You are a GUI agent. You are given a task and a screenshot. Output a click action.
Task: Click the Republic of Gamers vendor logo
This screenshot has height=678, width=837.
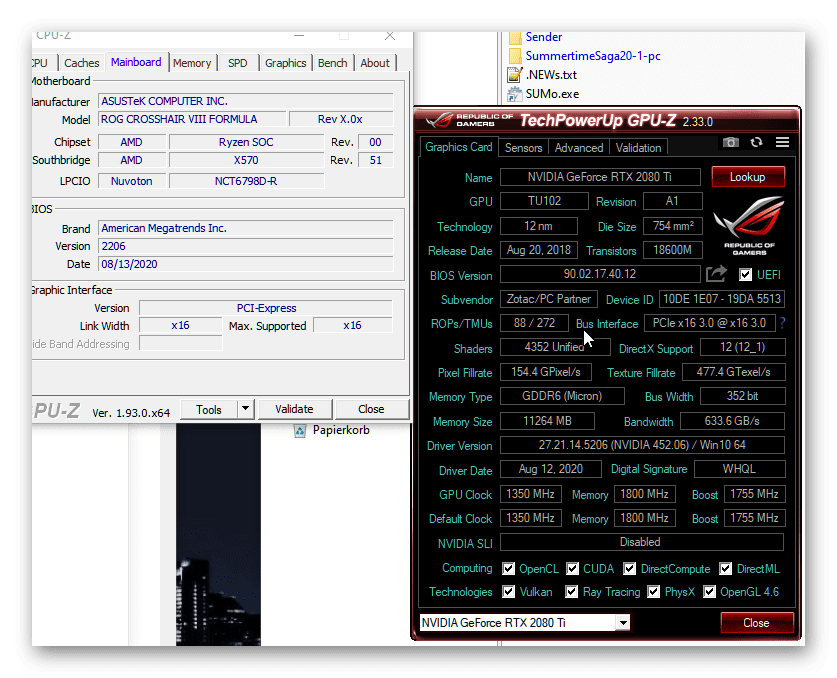point(749,226)
